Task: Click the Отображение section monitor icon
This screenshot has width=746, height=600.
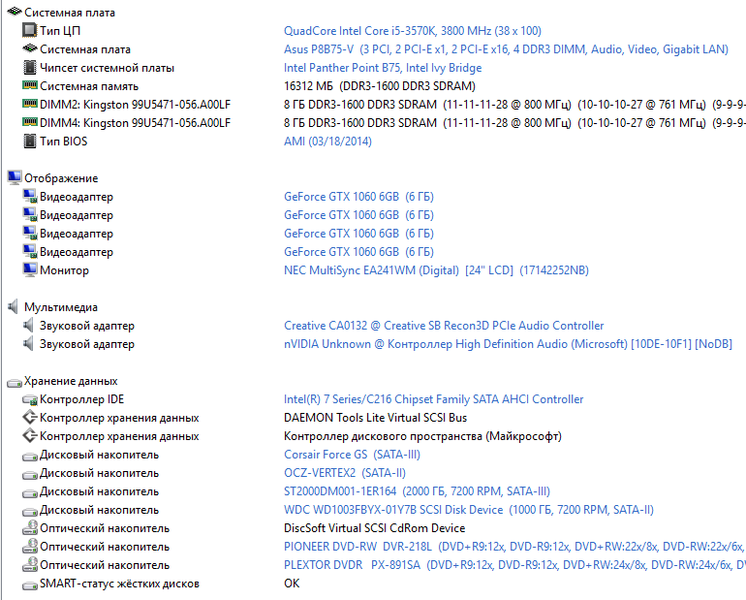Action: coord(13,178)
